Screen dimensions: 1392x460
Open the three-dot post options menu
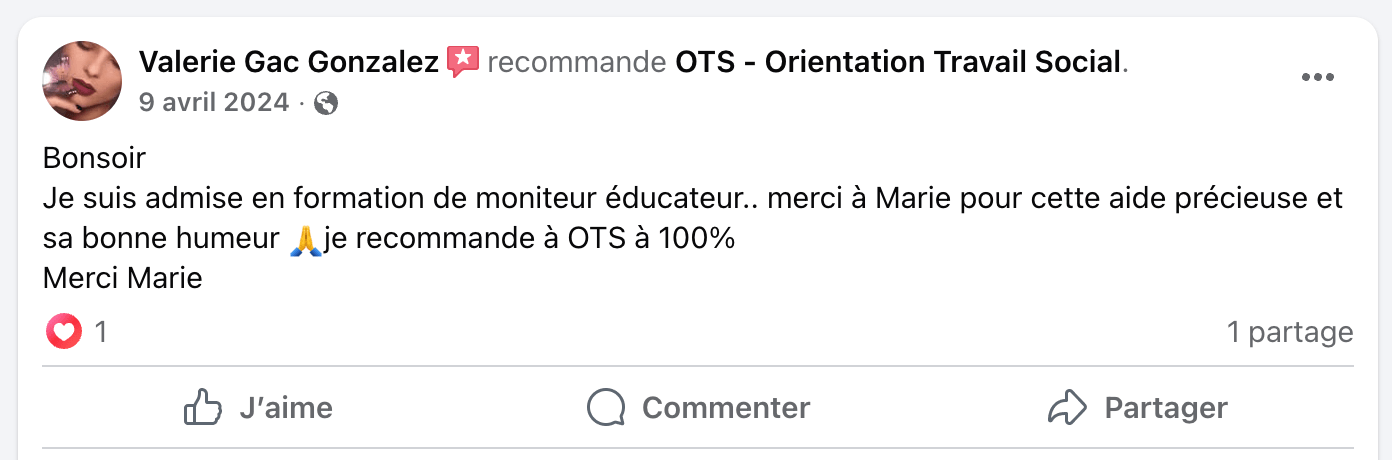[1317, 78]
